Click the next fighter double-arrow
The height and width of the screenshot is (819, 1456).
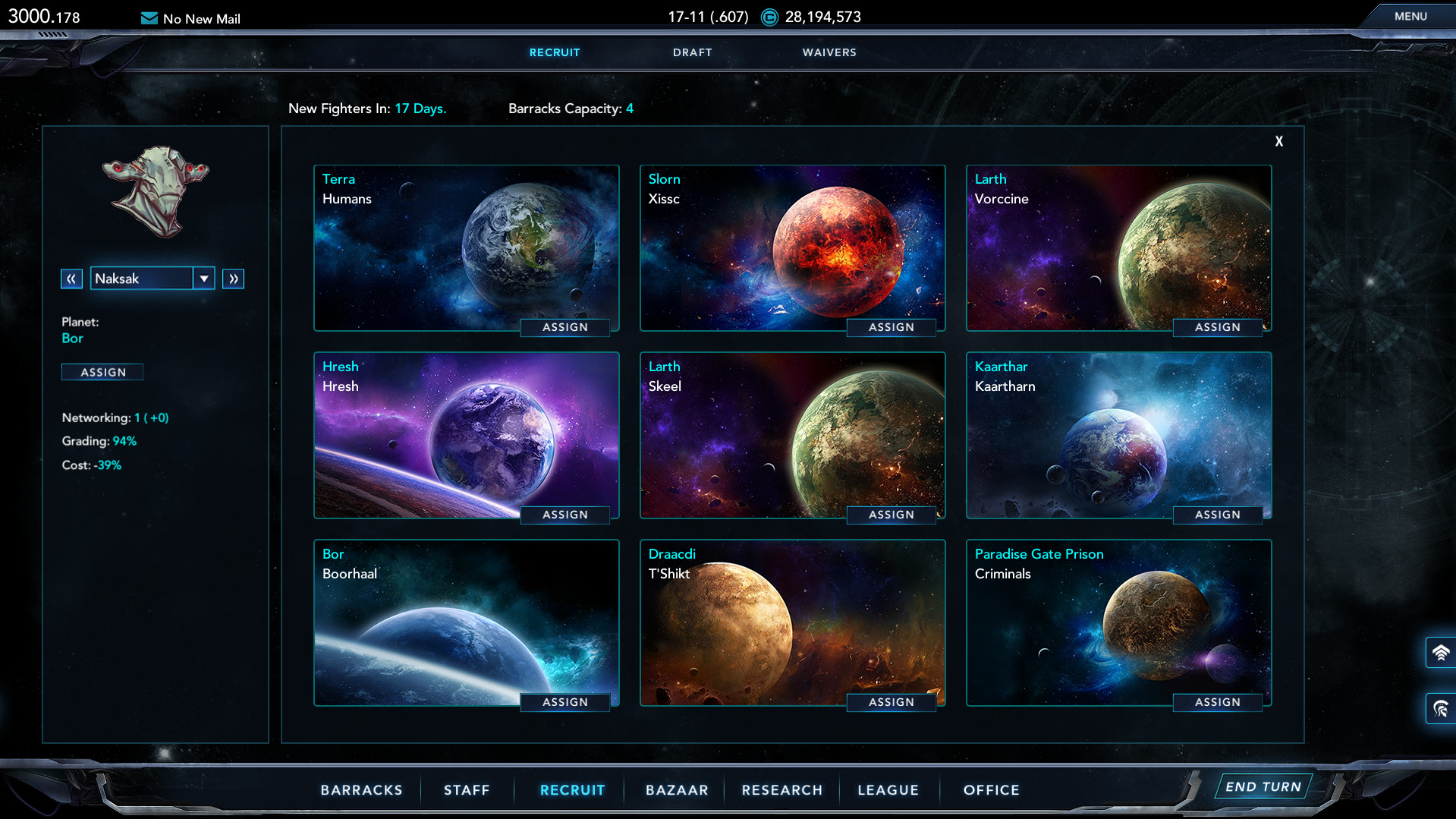coord(233,279)
